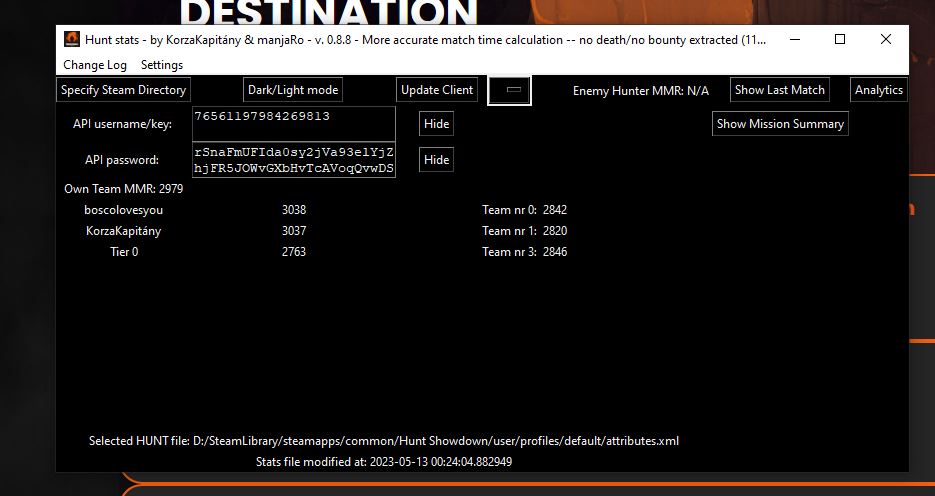Open the Settings menu
This screenshot has height=496, width=935.
click(x=162, y=65)
